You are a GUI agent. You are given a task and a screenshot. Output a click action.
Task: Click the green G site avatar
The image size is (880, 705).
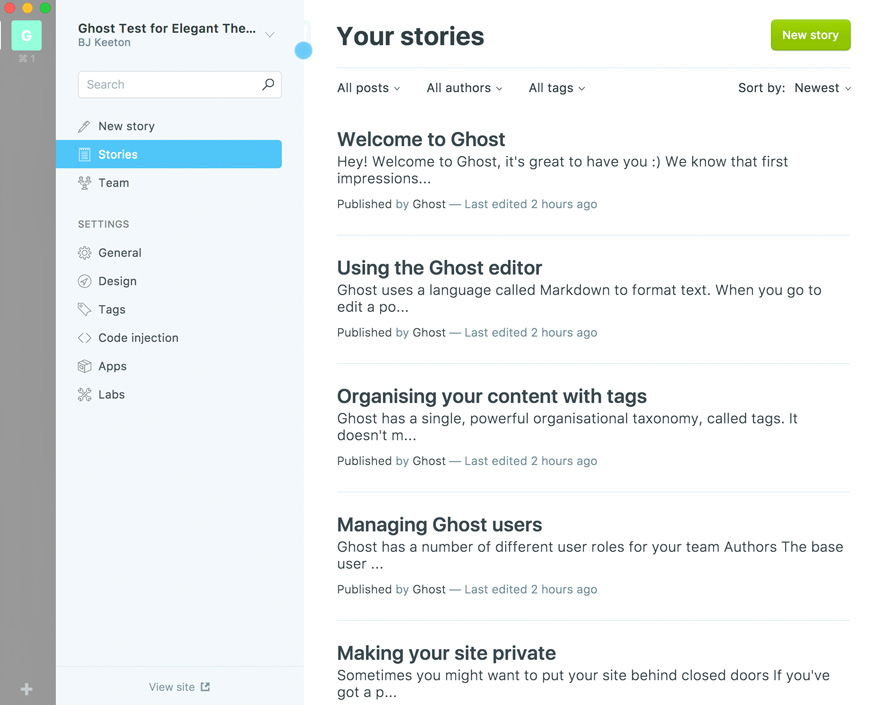click(26, 35)
